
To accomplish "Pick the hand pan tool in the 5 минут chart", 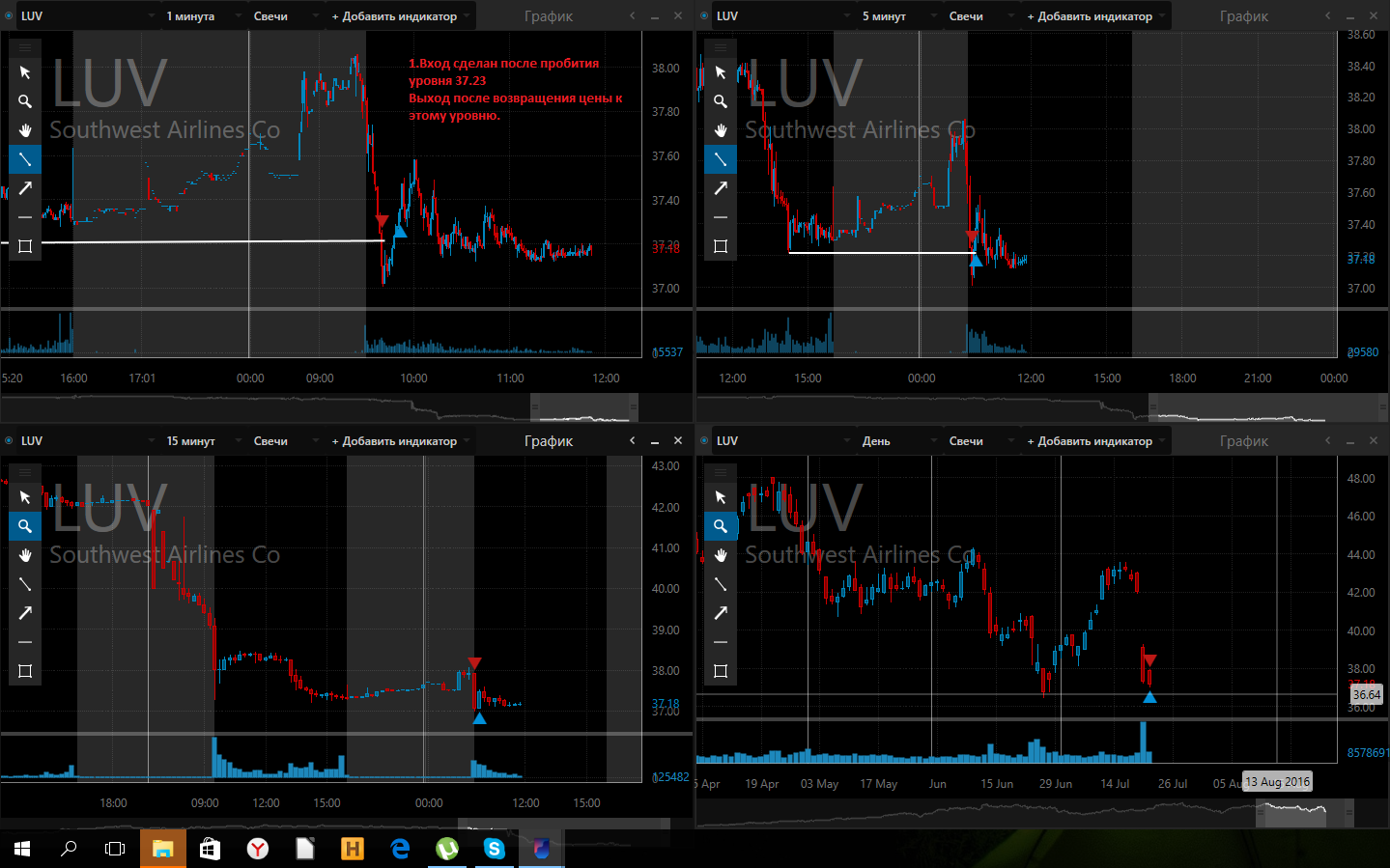I will [721, 130].
